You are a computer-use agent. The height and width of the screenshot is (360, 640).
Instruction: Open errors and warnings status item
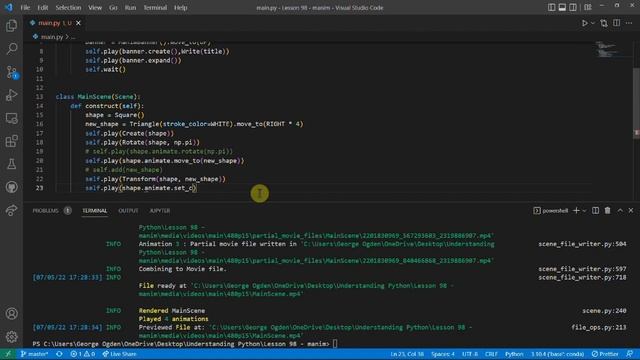82,354
